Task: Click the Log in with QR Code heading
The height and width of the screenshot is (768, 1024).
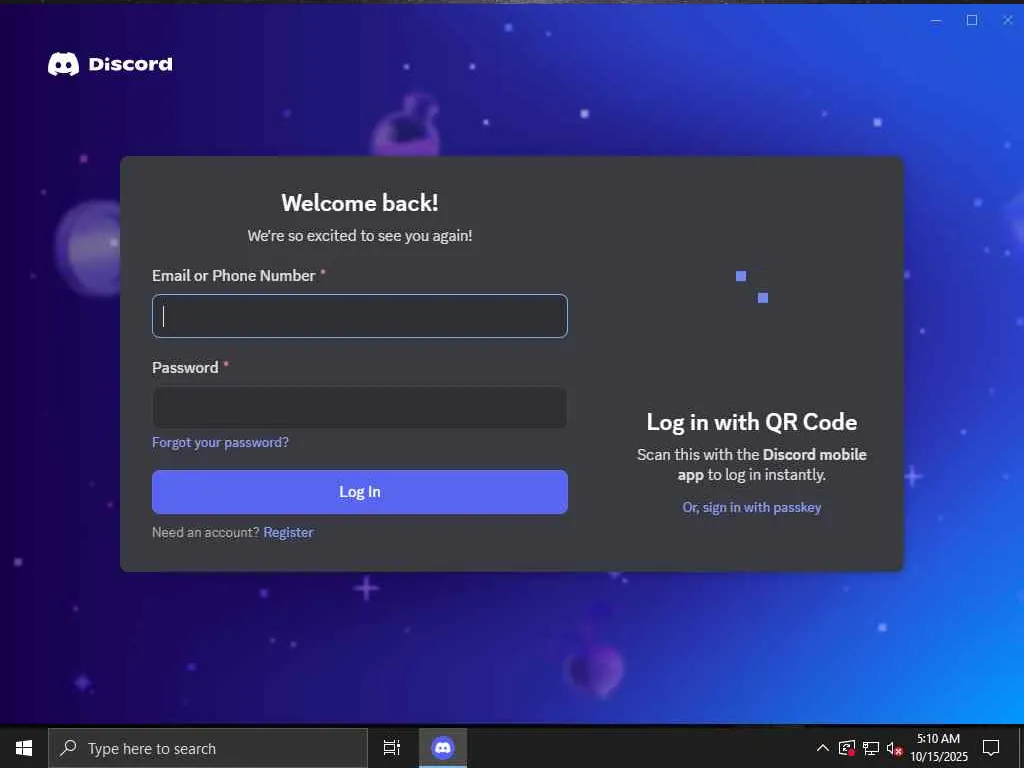Action: tap(752, 422)
